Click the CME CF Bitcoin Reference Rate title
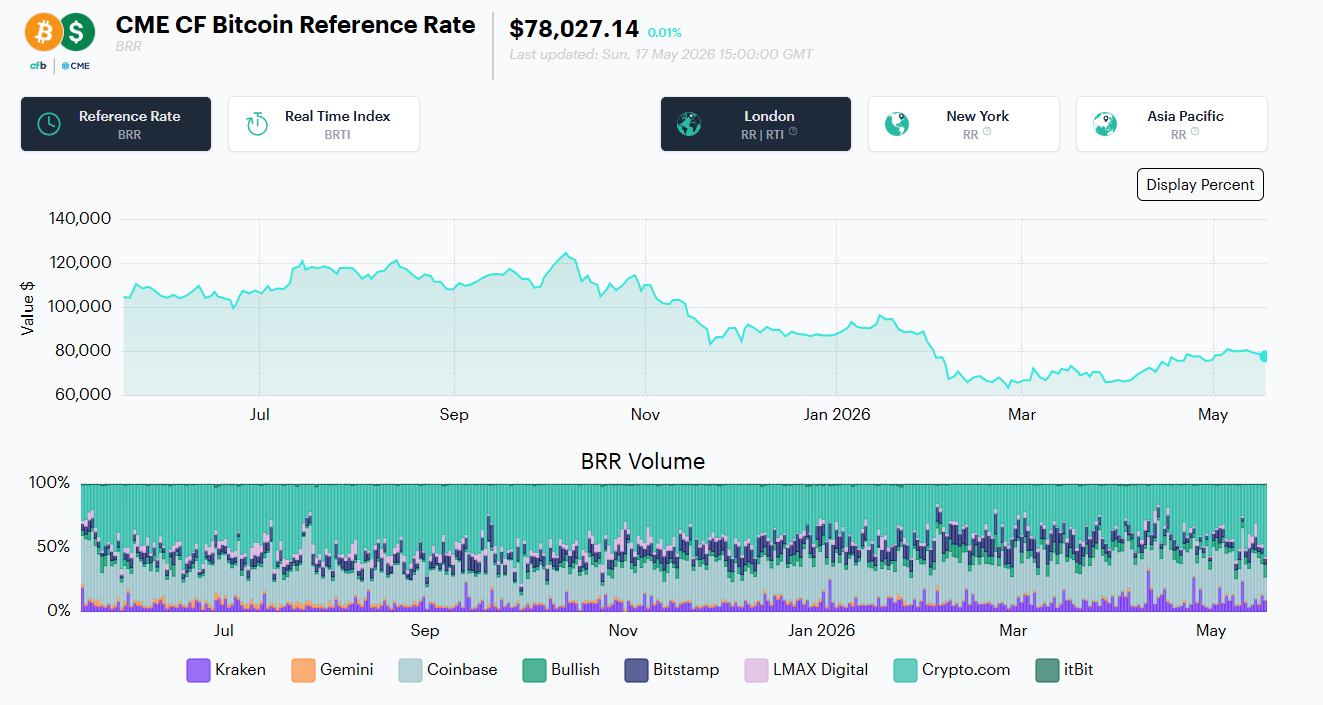The width and height of the screenshot is (1323, 705). pyautogui.click(x=296, y=25)
